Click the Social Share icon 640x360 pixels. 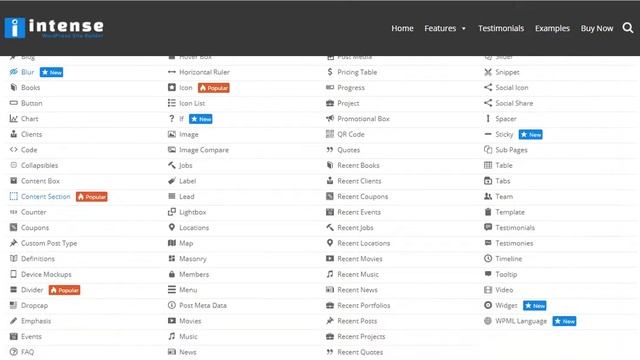pos(488,103)
